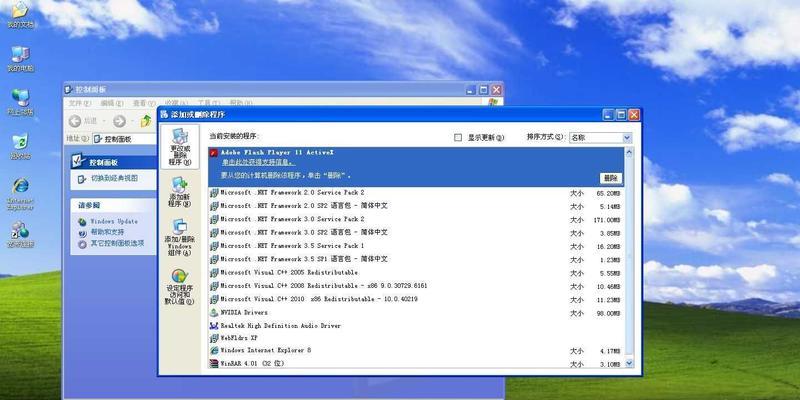Click the WebFldrs XP icon
The image size is (800, 400).
point(214,338)
